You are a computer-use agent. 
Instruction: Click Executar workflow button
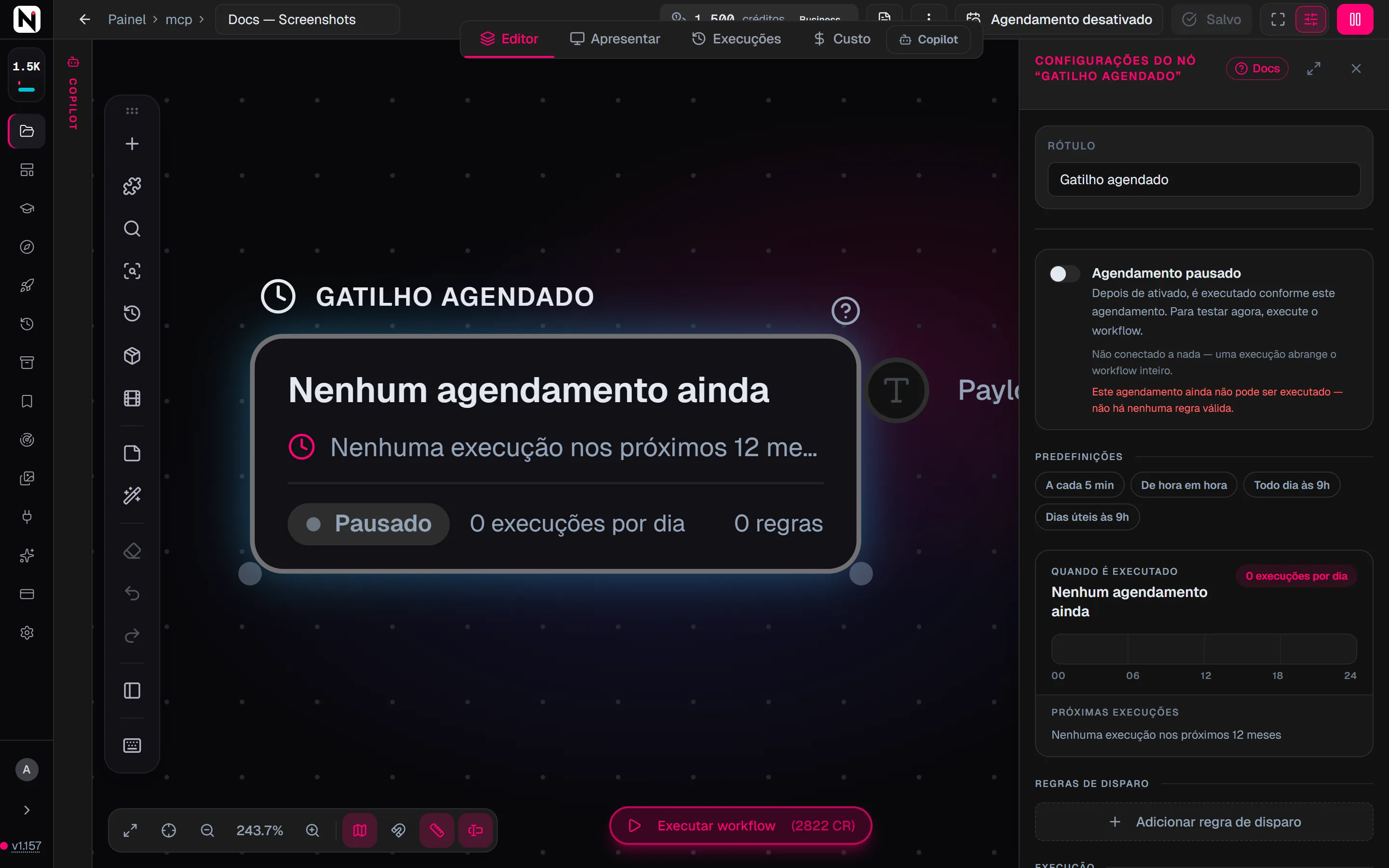tap(740, 826)
